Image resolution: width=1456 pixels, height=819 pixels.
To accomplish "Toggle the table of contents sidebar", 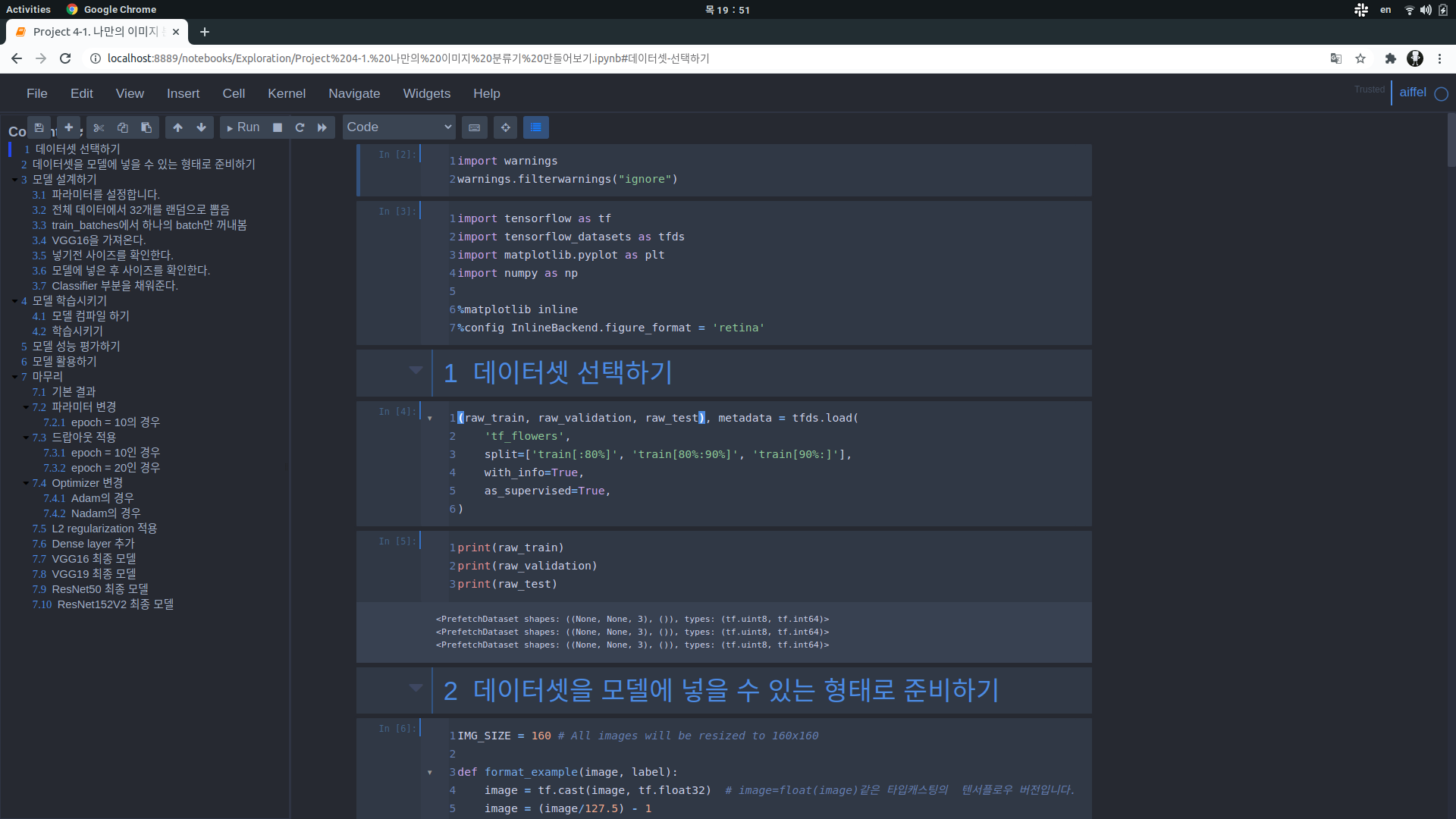I will 536,127.
